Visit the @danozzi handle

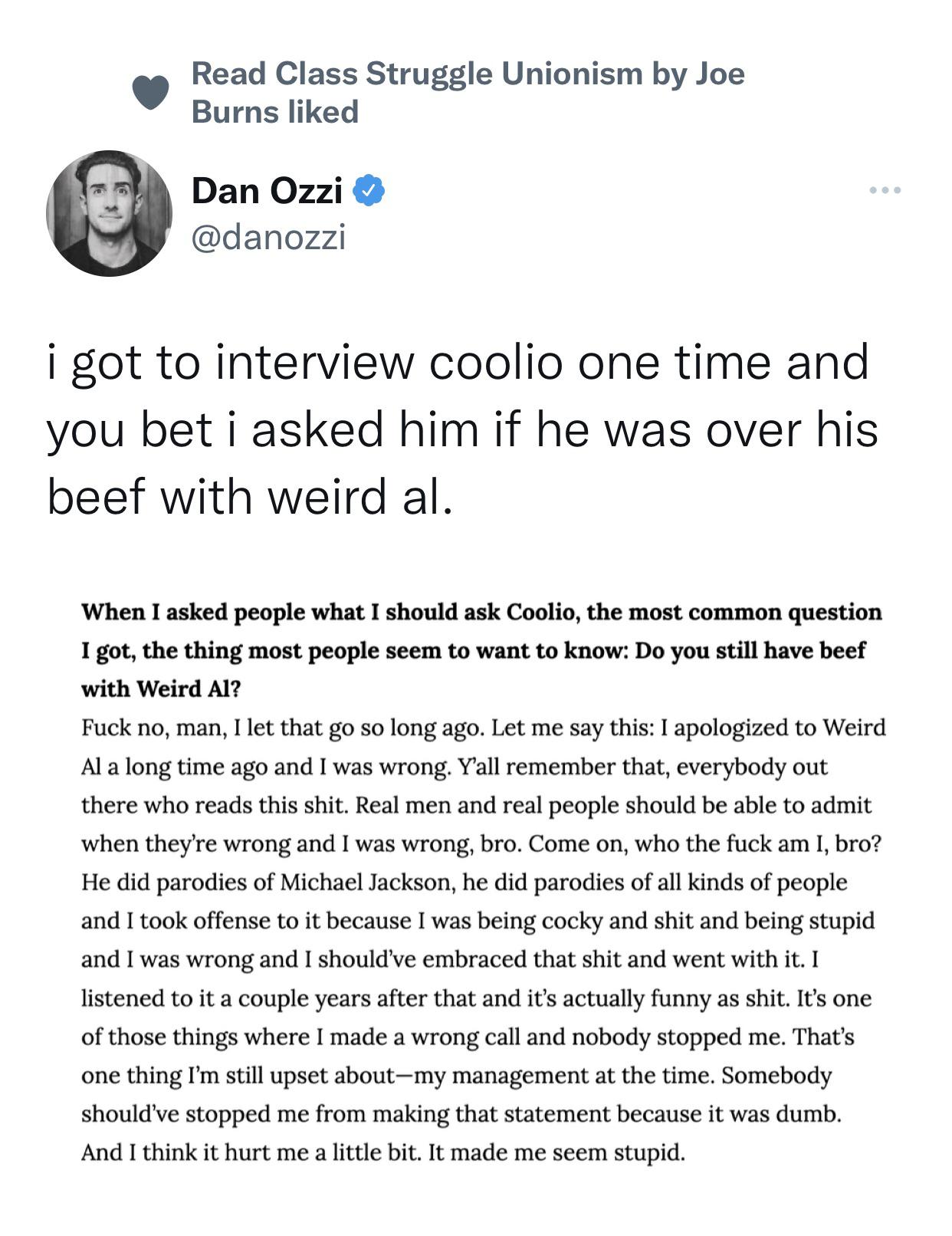pyautogui.click(x=268, y=237)
